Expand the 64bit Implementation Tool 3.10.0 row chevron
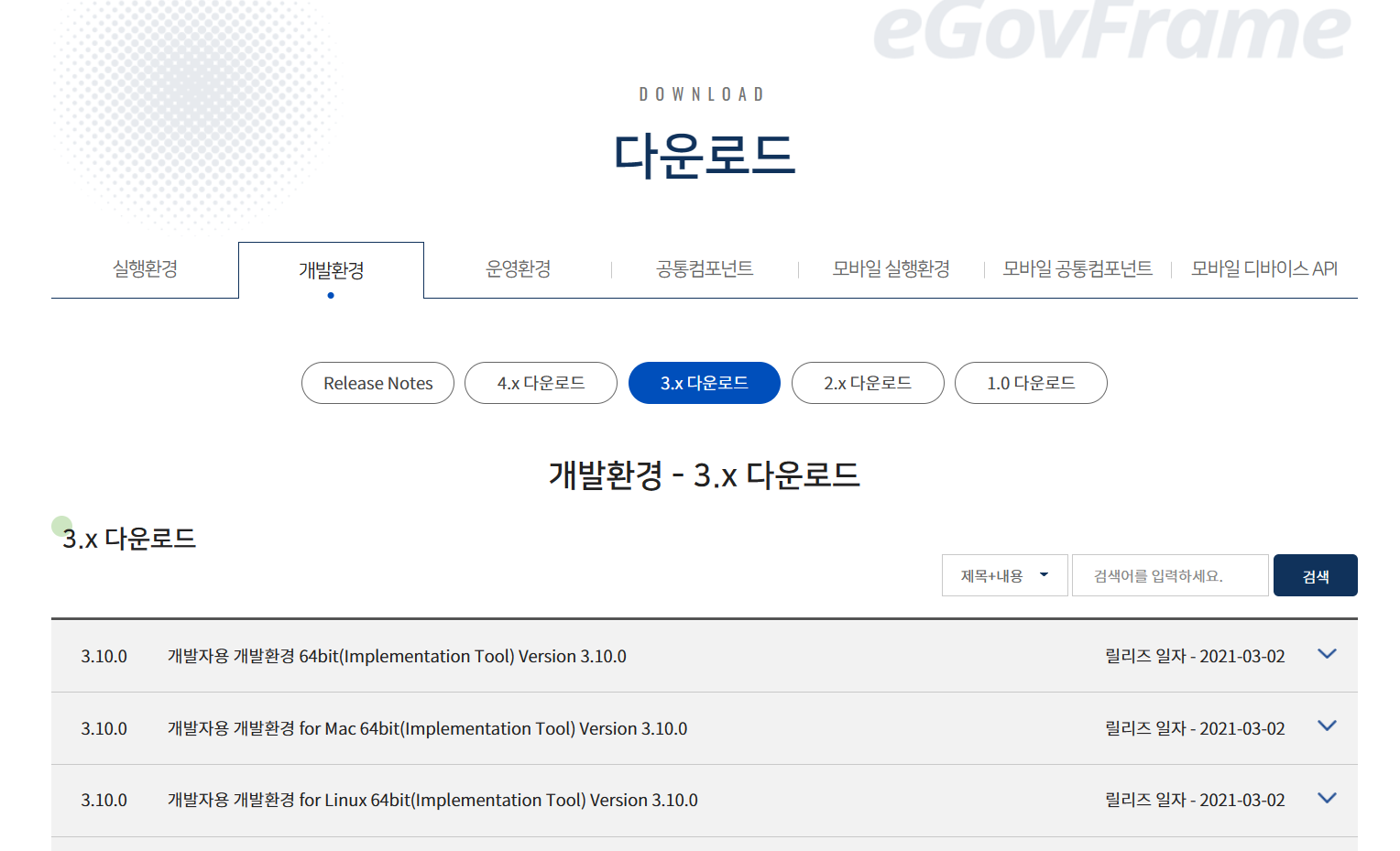 click(x=1327, y=654)
